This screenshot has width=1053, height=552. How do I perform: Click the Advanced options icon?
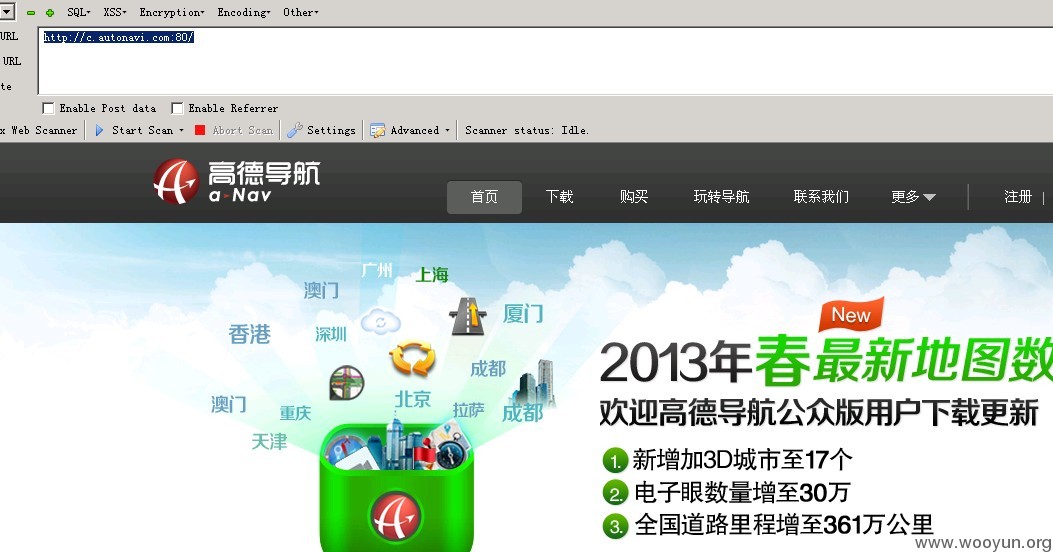pos(377,130)
